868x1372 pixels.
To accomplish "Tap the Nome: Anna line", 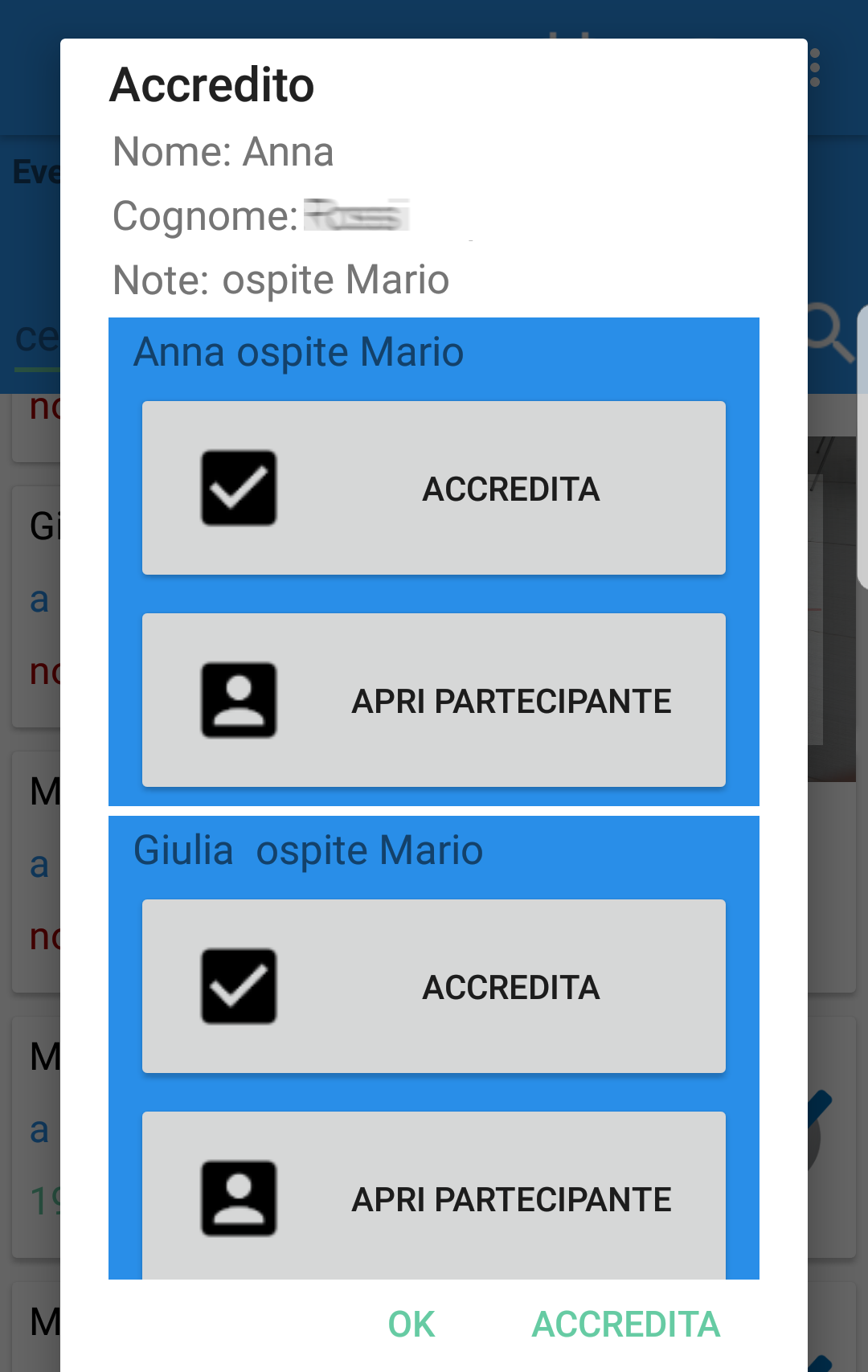I will (223, 151).
